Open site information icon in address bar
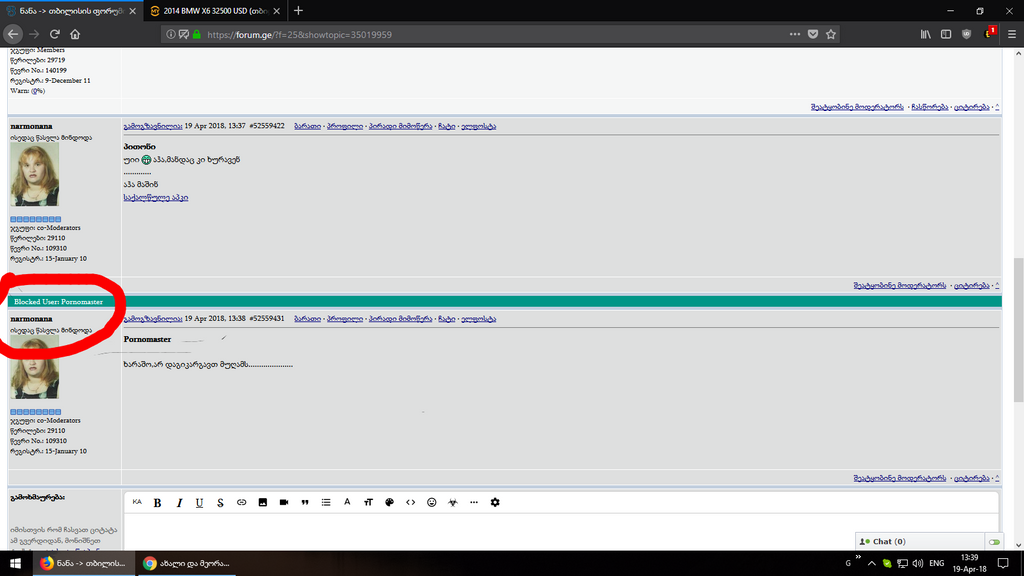Viewport: 1024px width, 576px height. tap(170, 34)
